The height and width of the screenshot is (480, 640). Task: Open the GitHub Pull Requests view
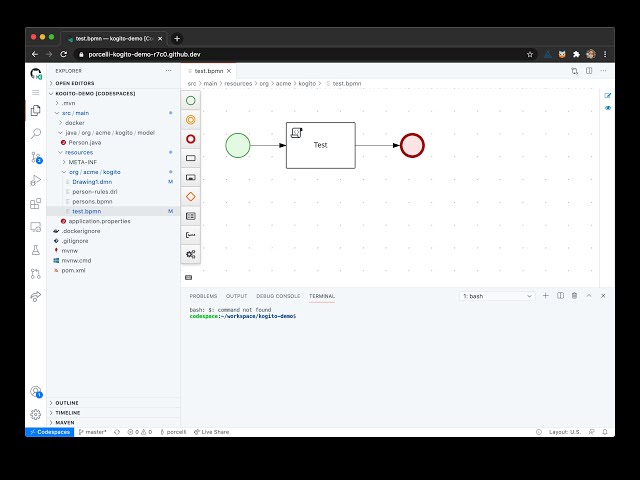coord(36,273)
